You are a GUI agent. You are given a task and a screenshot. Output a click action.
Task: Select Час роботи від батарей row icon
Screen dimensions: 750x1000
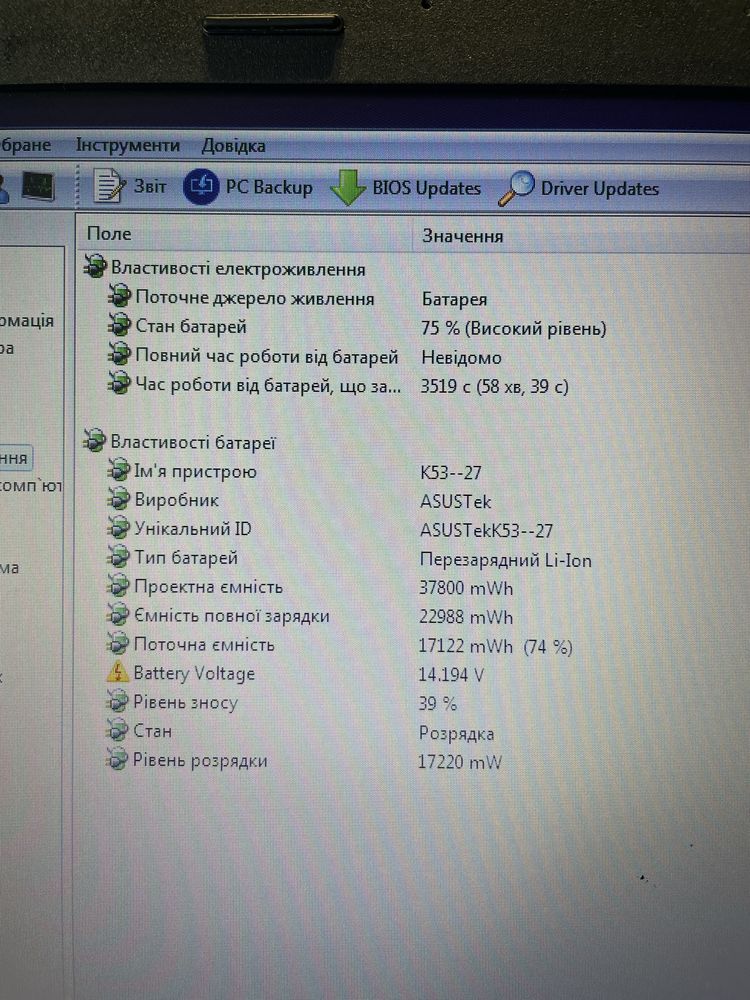[x=119, y=382]
